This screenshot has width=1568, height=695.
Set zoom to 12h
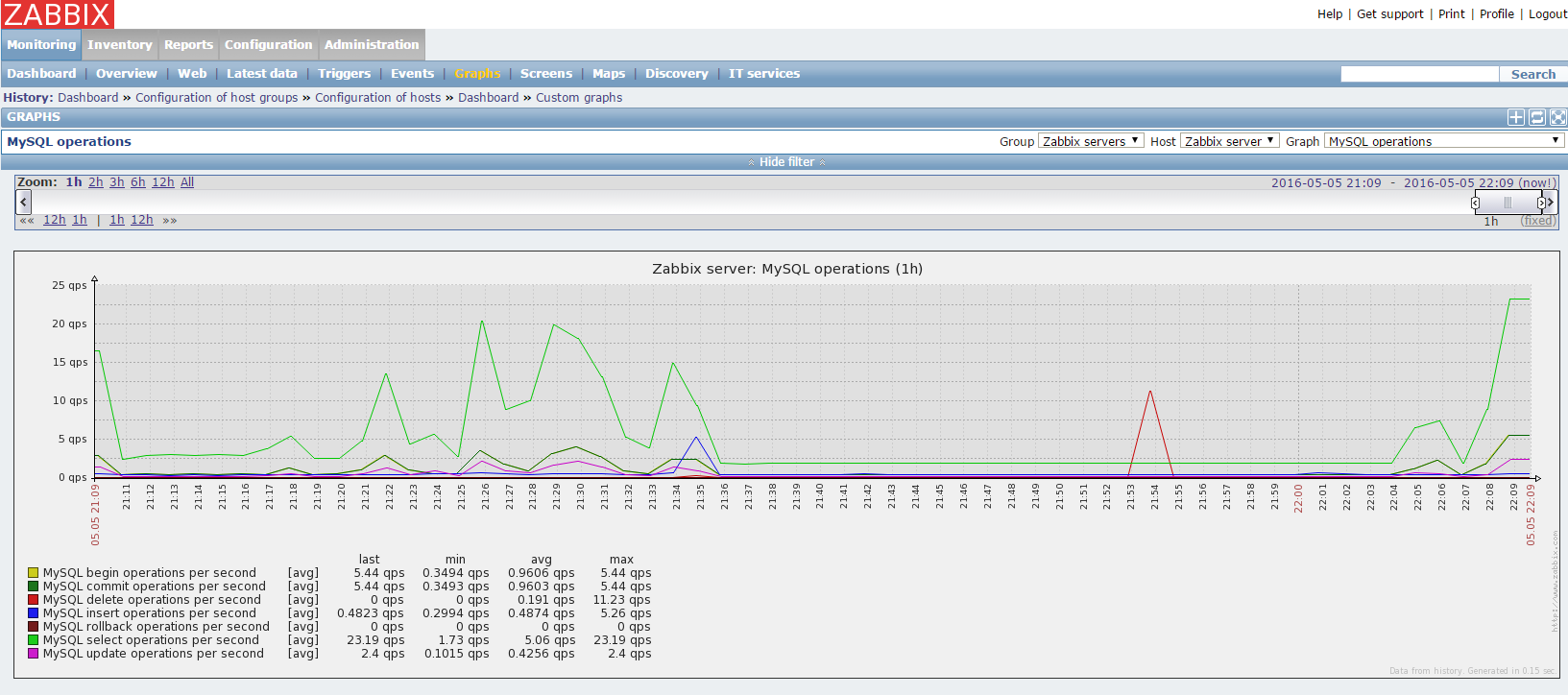pos(163,182)
